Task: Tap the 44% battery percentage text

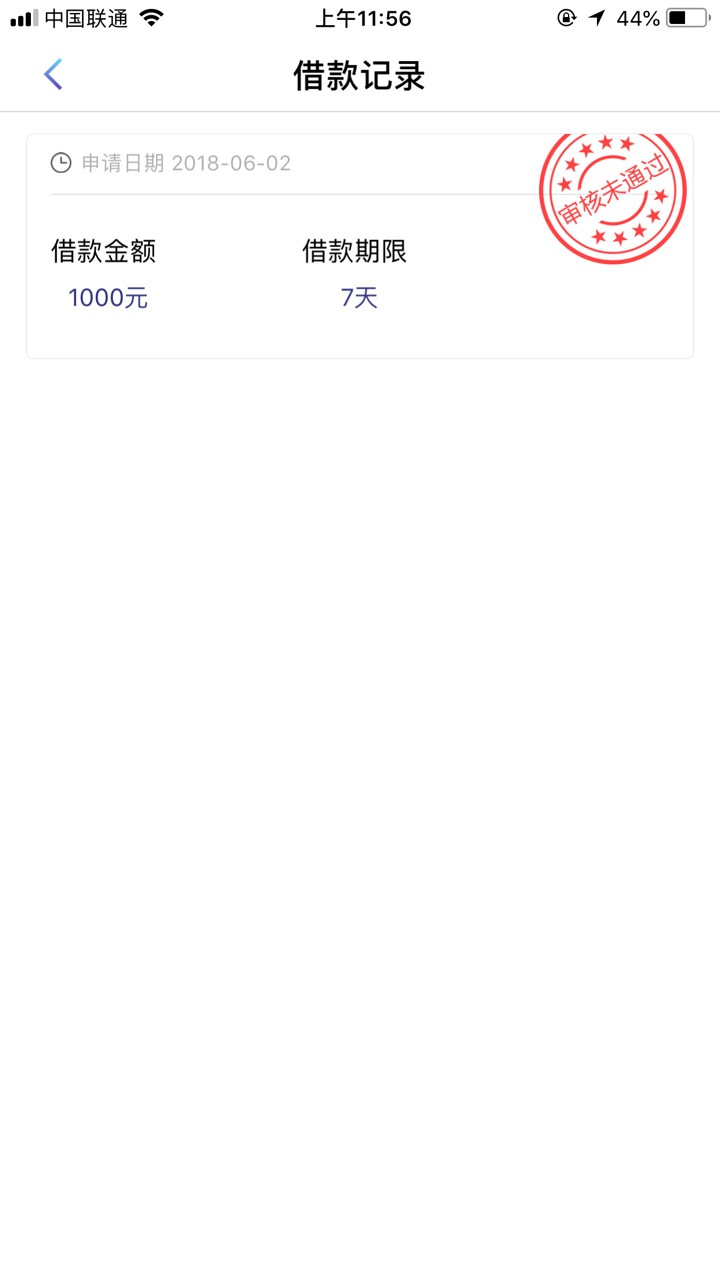Action: [638, 18]
